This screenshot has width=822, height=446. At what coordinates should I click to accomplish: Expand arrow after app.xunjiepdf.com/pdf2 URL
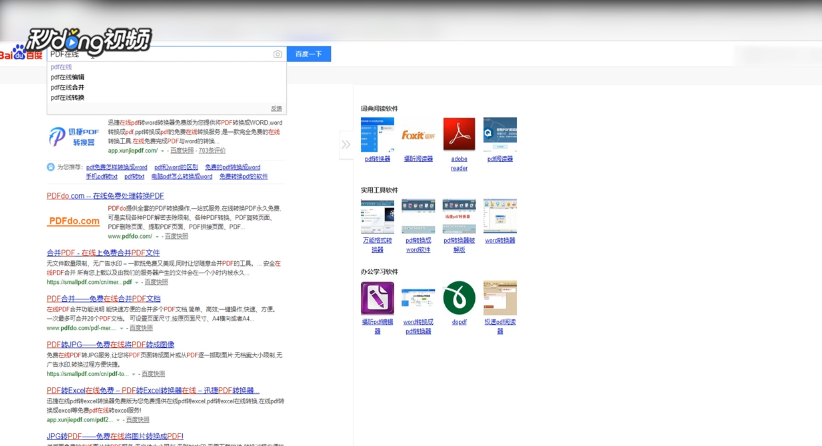point(118,420)
